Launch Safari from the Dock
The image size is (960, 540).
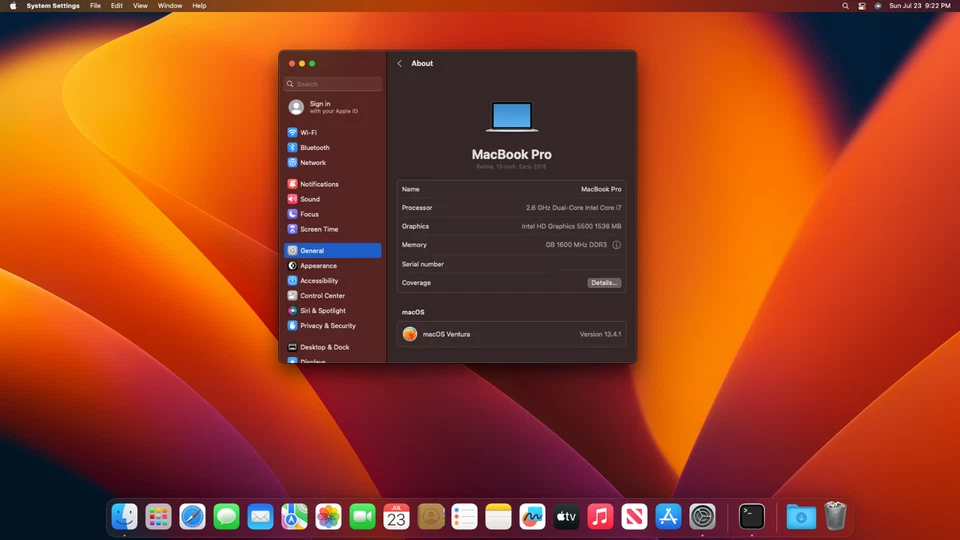point(192,517)
